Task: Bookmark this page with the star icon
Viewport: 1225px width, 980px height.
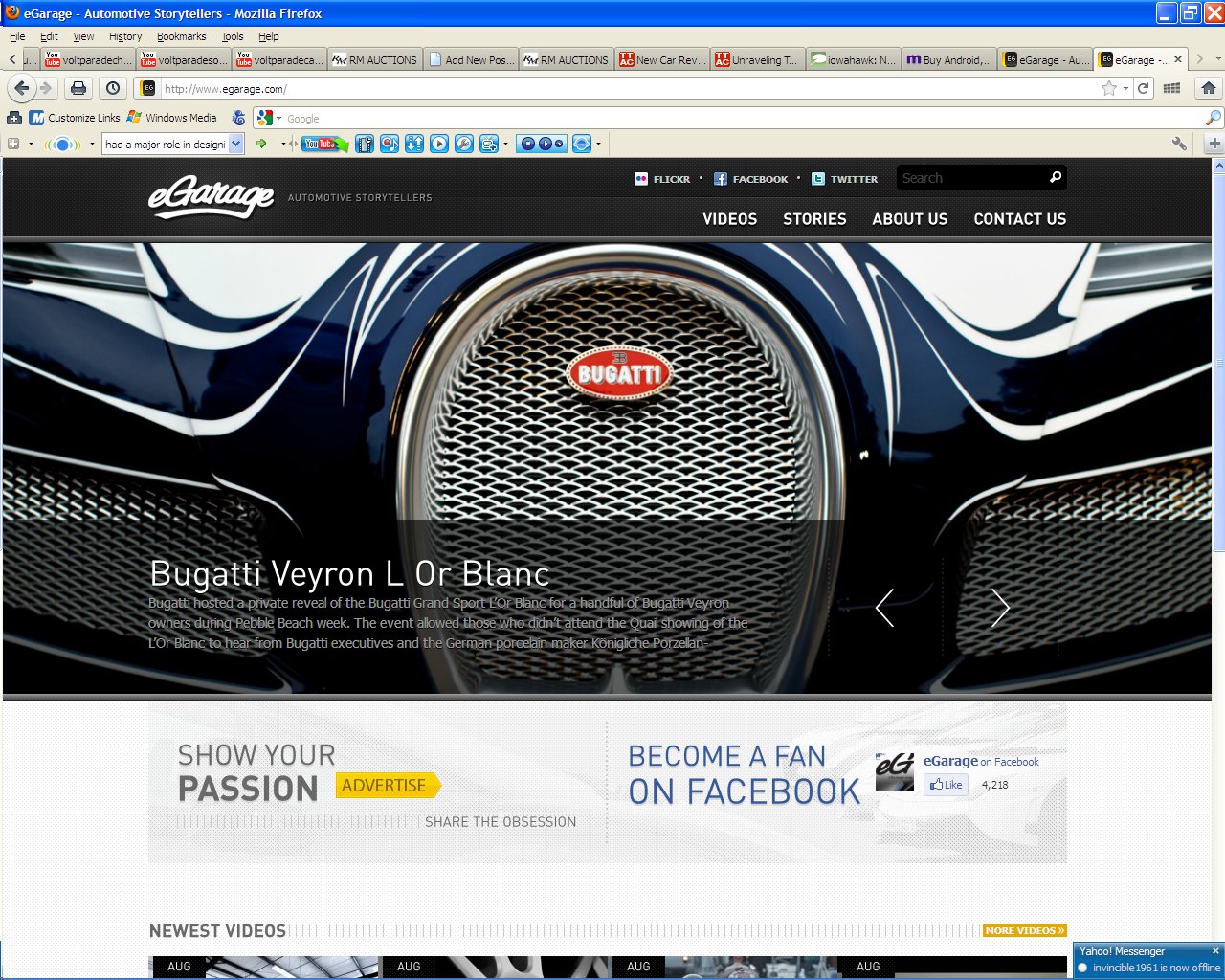Action: [x=1109, y=88]
